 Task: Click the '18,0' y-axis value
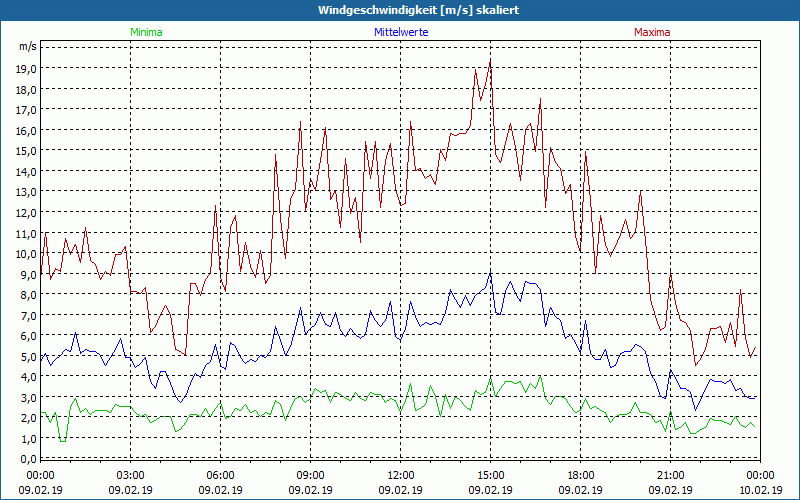click(28, 89)
